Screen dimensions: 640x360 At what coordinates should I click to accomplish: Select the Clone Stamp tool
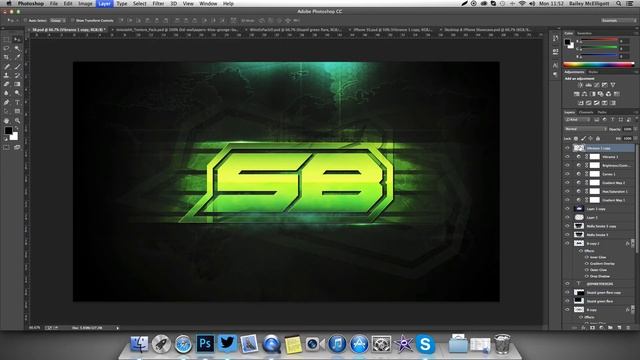tap(7, 76)
